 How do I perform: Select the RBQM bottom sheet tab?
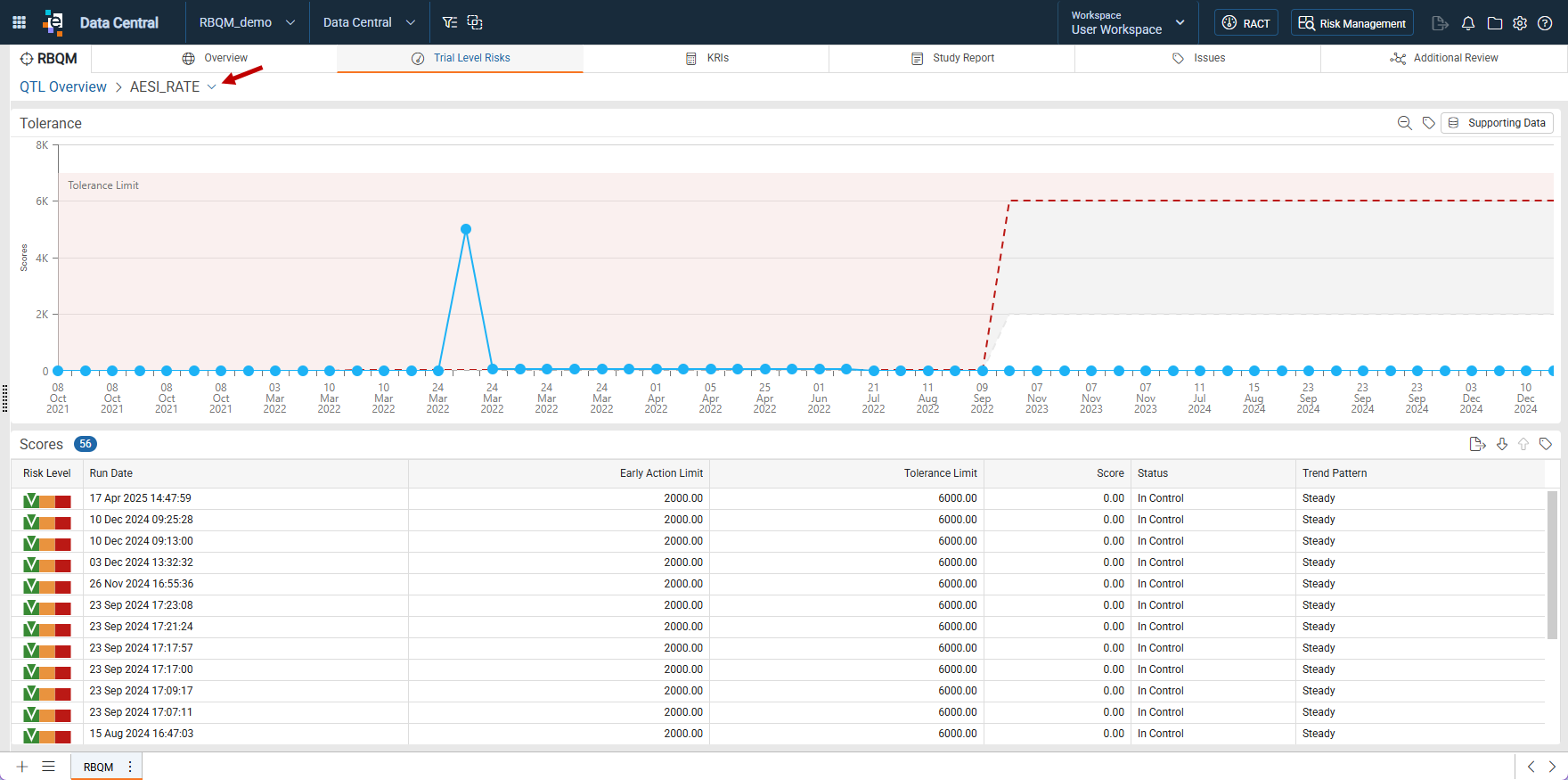98,767
